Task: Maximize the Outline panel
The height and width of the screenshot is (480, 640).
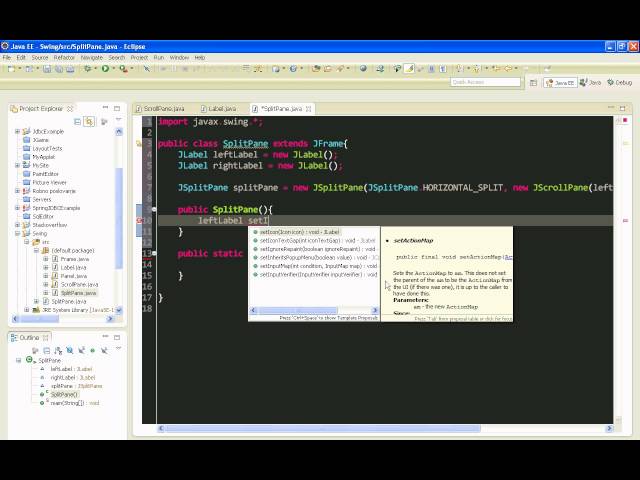Action: pyautogui.click(x=117, y=337)
